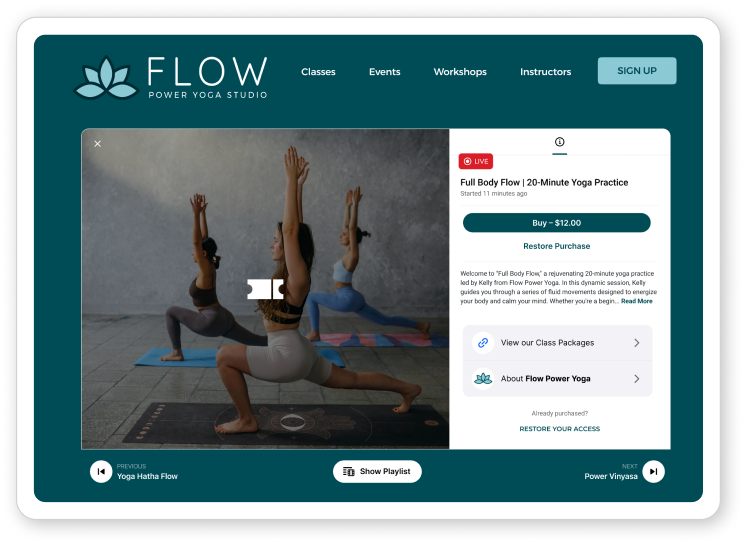Click the playlist icon in Show Playlist
The height and width of the screenshot is (544, 745).
click(x=349, y=471)
